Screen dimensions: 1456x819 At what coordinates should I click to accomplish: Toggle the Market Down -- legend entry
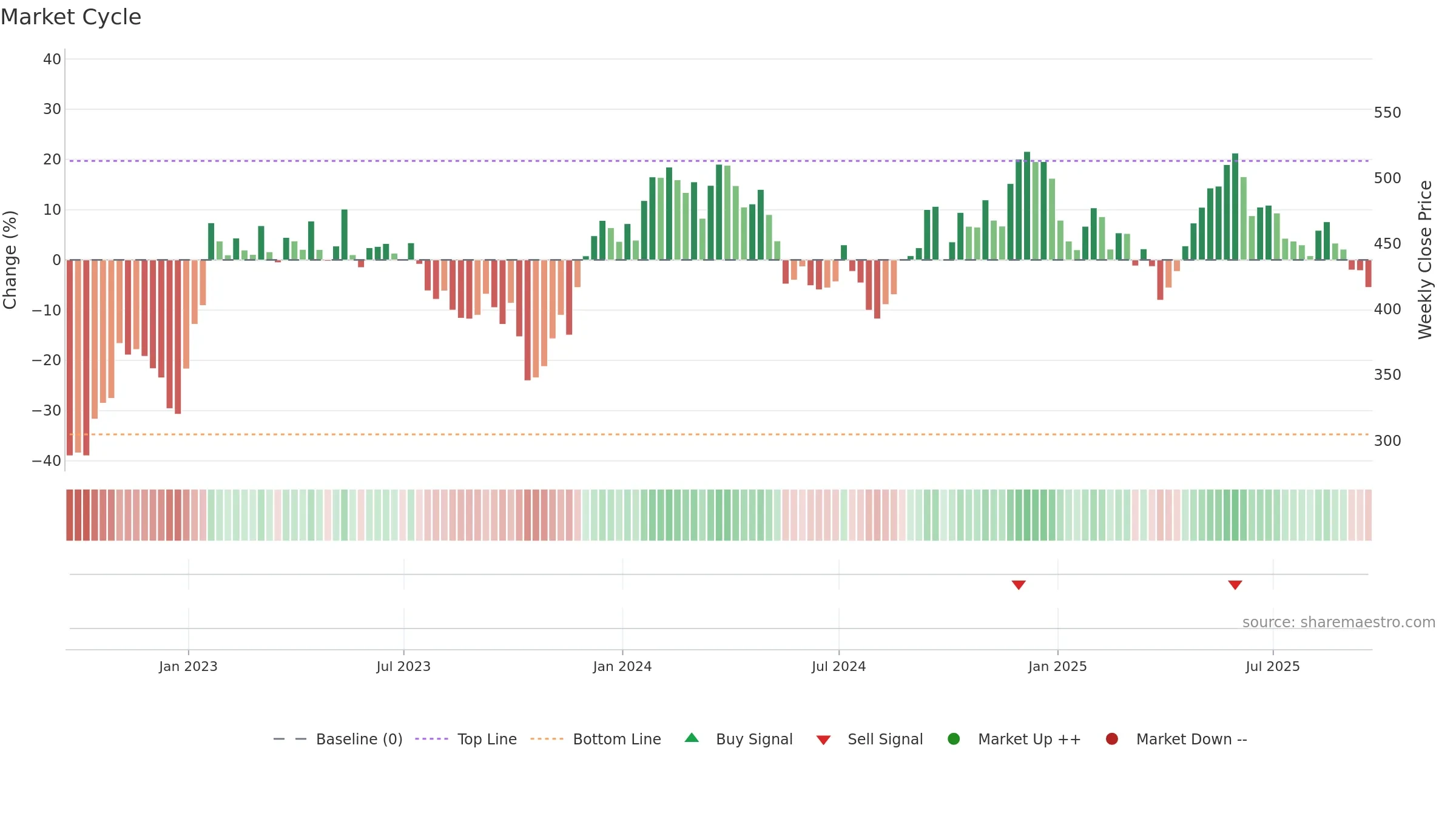point(1176,739)
